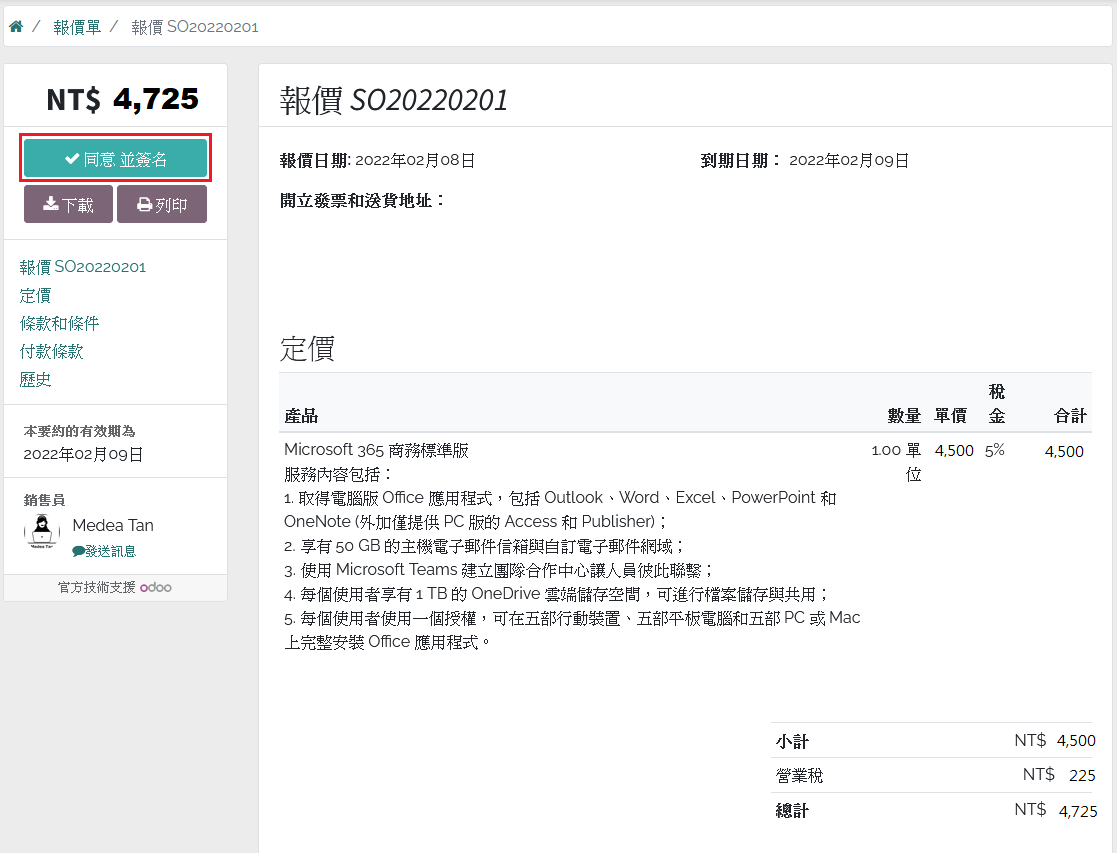Download the quotation with the 下載 button
Screen dimensions: 1117x853
pyautogui.click(x=68, y=205)
